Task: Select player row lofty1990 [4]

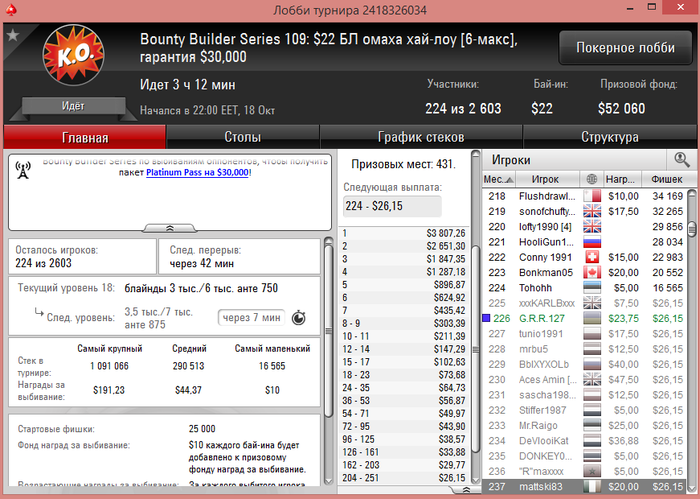Action: click(x=585, y=227)
